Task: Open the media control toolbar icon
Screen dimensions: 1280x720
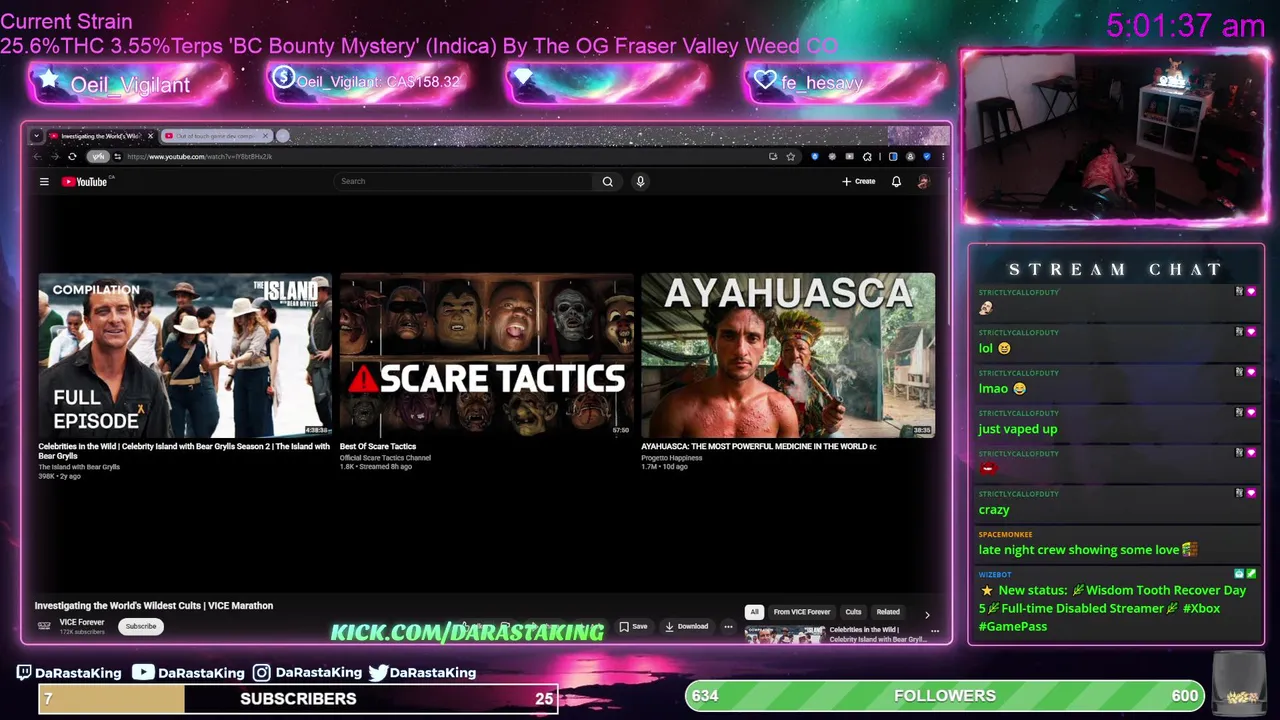Action: tap(849, 156)
